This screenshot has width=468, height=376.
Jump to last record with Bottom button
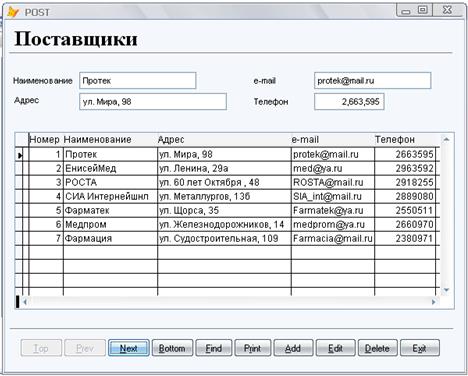[172, 348]
